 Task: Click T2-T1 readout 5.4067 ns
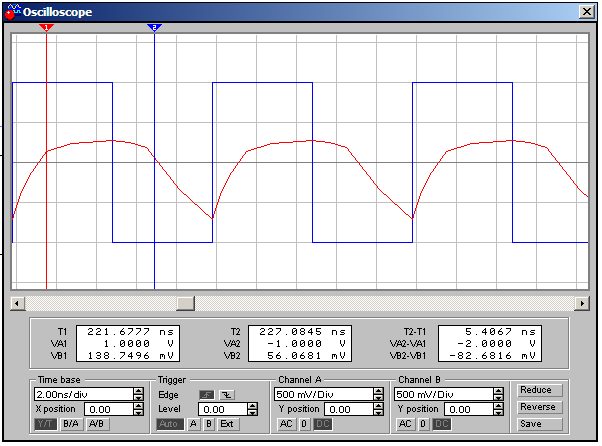coord(500,332)
